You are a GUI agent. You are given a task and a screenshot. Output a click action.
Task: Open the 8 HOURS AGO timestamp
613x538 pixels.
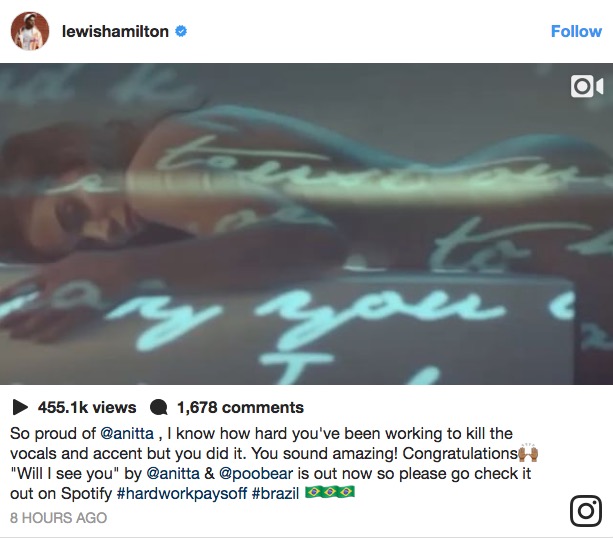coord(58,518)
